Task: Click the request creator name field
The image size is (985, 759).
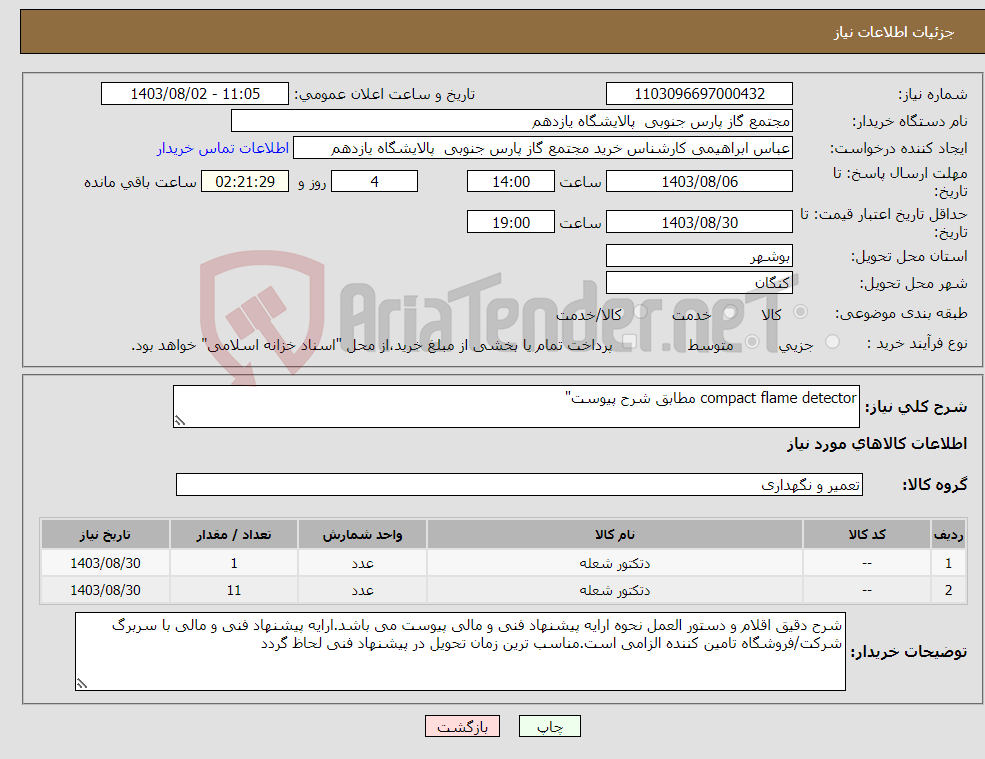Action: 543,148
